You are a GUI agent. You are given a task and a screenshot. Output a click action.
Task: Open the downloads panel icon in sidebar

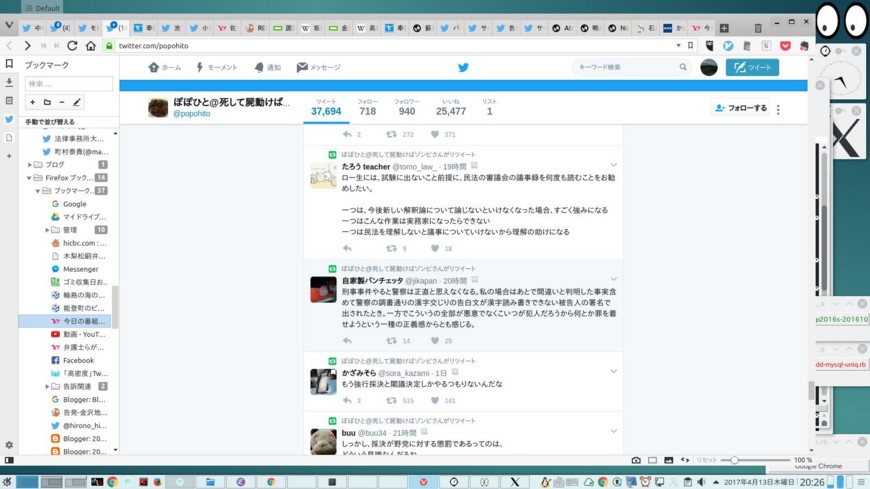coord(9,83)
